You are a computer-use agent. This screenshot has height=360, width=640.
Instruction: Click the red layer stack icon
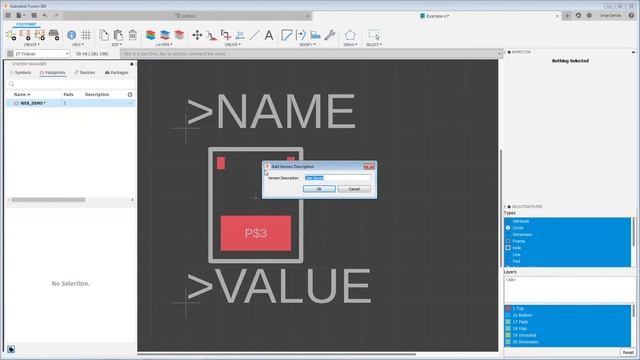click(x=179, y=35)
